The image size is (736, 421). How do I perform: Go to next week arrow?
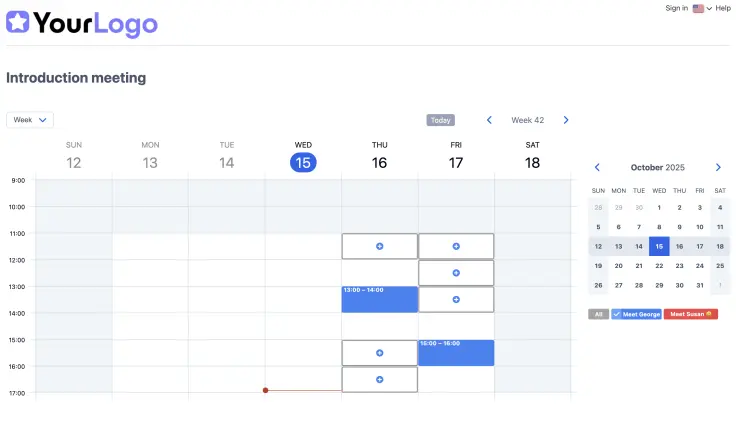tap(566, 120)
